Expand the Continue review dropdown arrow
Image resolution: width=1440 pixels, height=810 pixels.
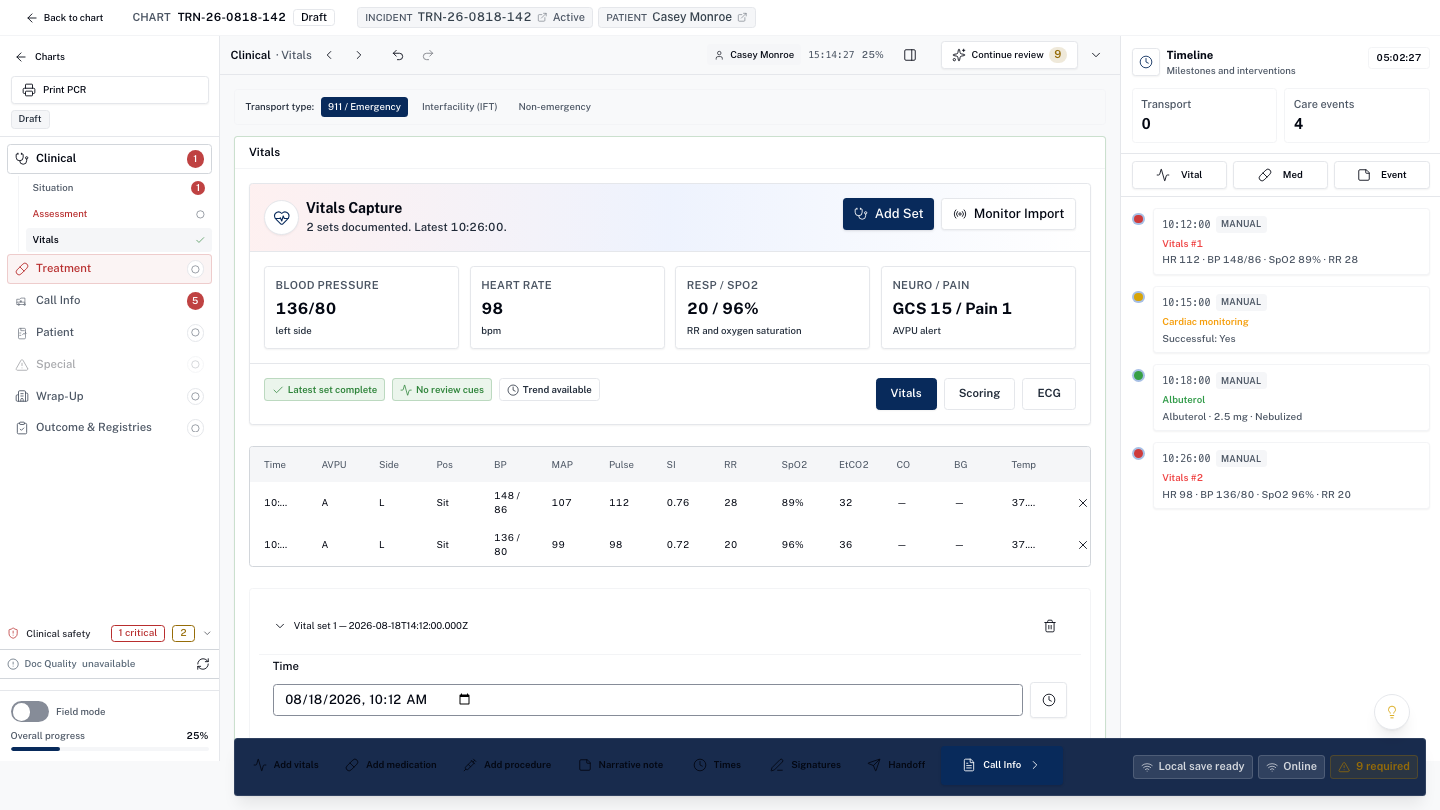click(x=1096, y=55)
